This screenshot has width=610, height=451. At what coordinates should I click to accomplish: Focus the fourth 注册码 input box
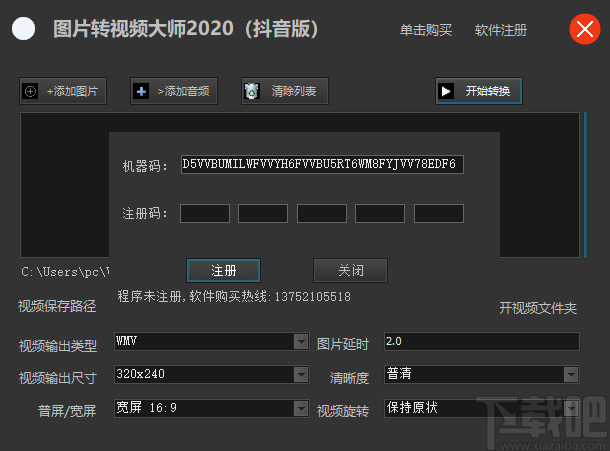point(380,214)
